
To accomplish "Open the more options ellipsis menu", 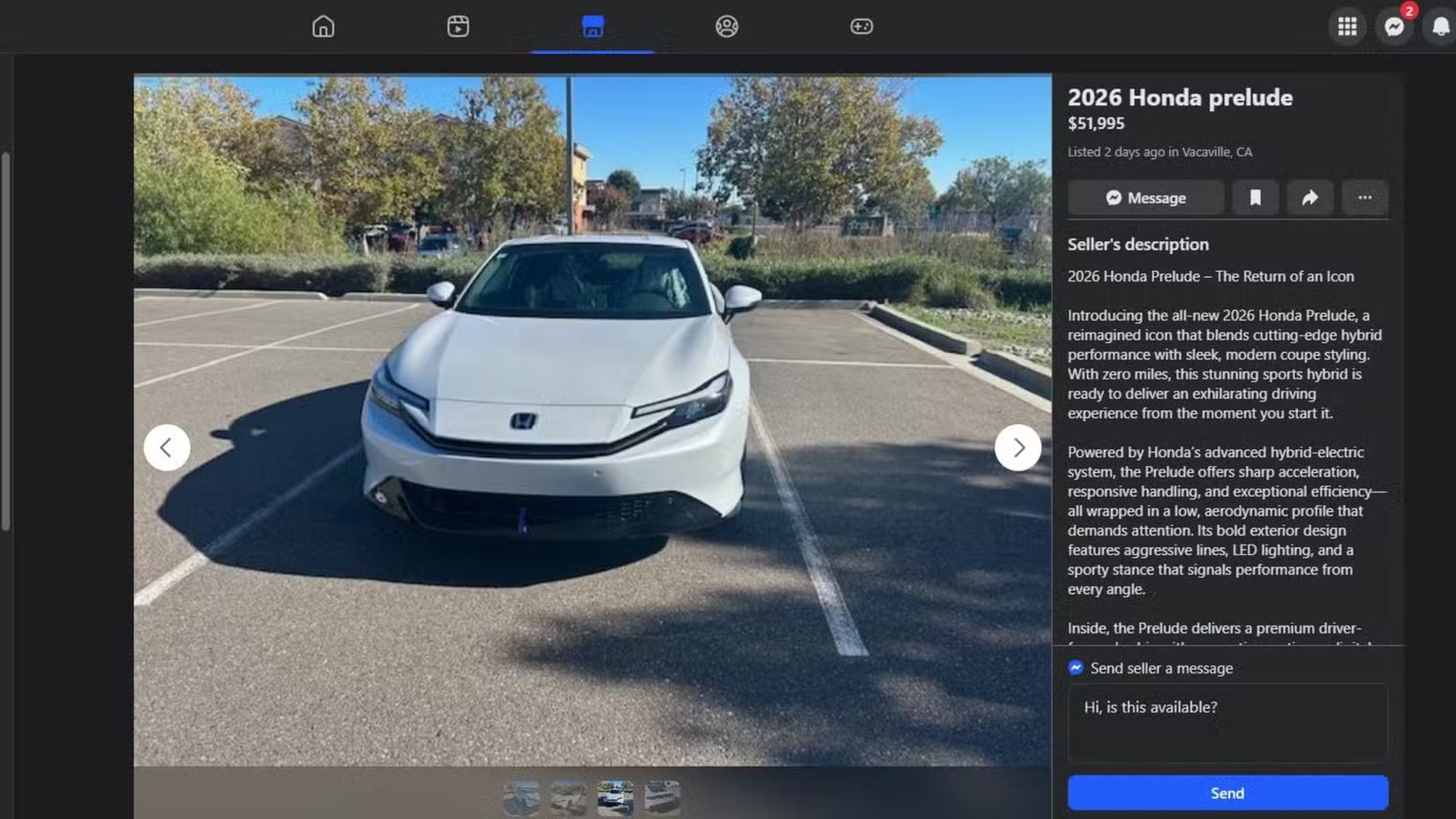I will [x=1364, y=198].
